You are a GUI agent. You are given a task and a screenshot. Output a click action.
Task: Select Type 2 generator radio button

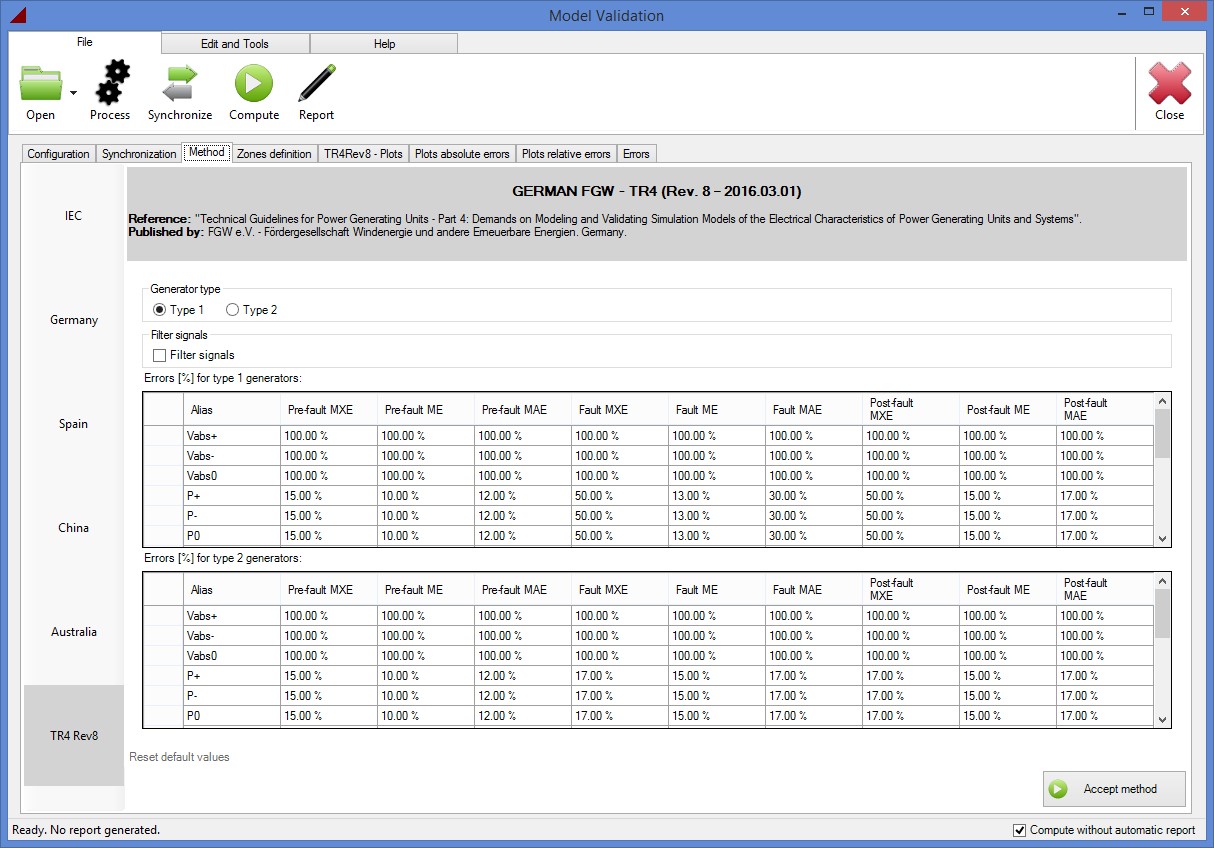coord(233,310)
